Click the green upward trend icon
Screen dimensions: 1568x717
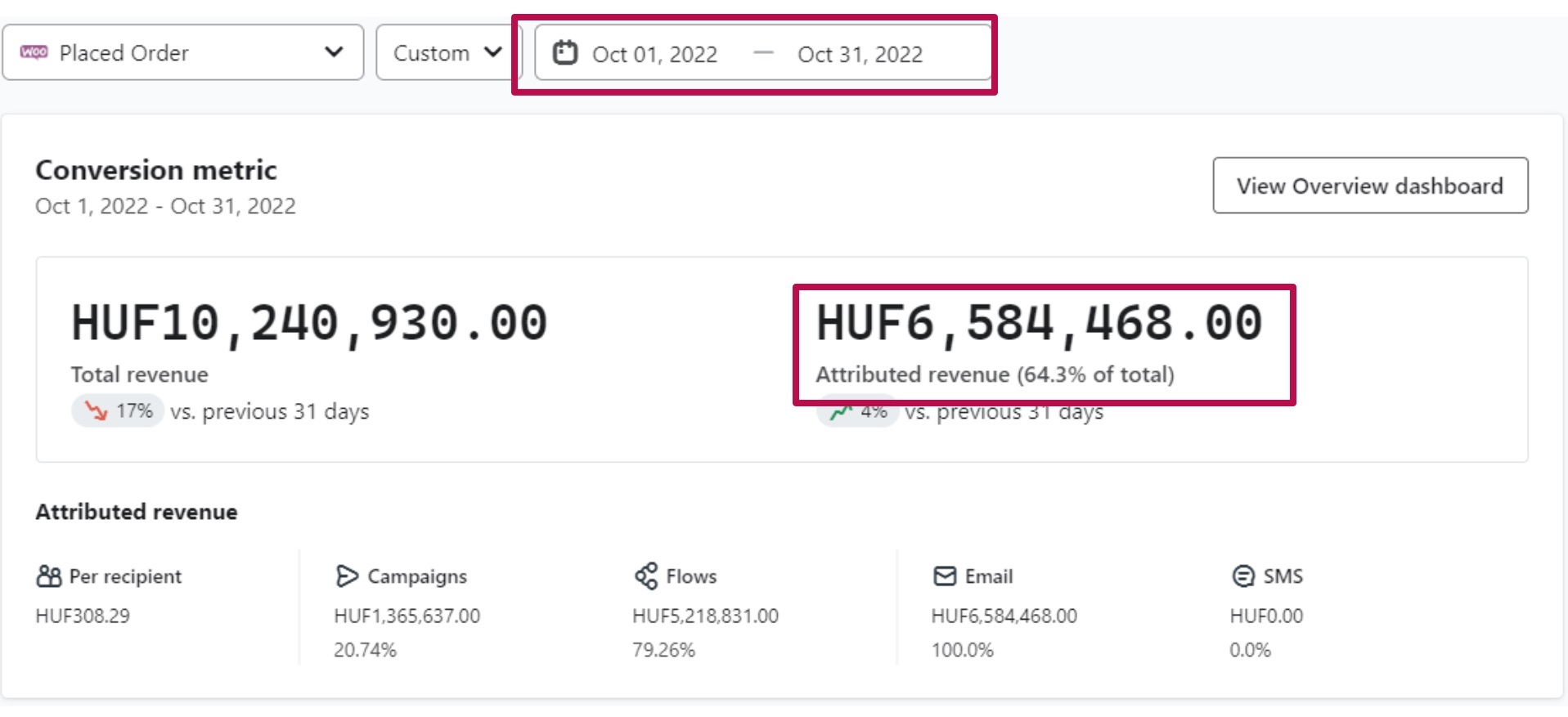pos(840,412)
